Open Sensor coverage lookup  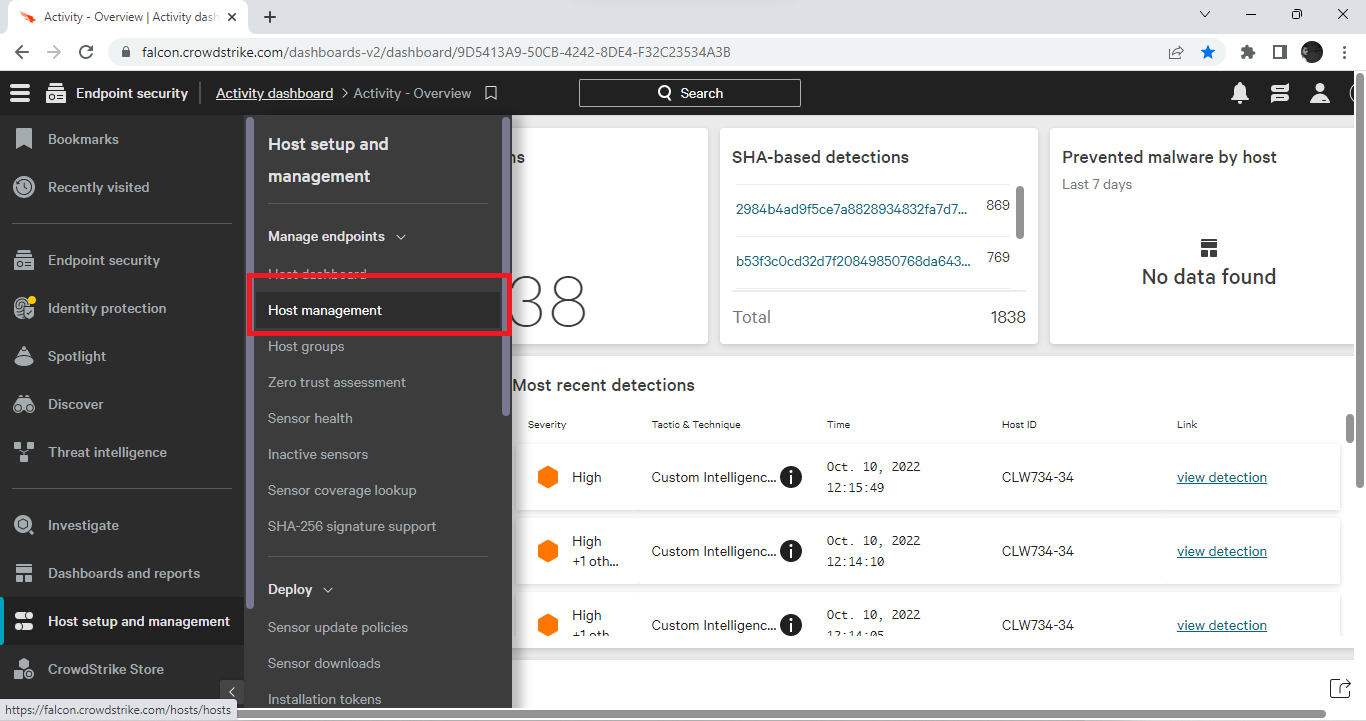(342, 490)
